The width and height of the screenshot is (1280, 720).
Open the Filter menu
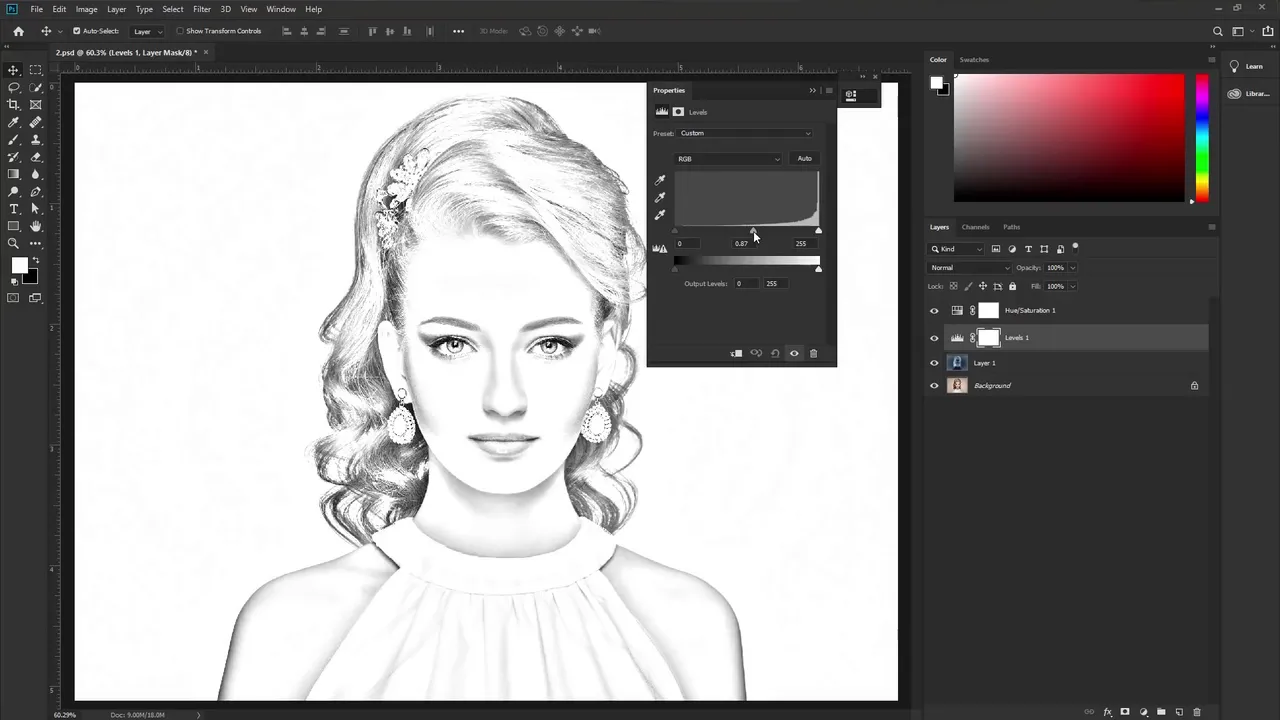pyautogui.click(x=202, y=9)
